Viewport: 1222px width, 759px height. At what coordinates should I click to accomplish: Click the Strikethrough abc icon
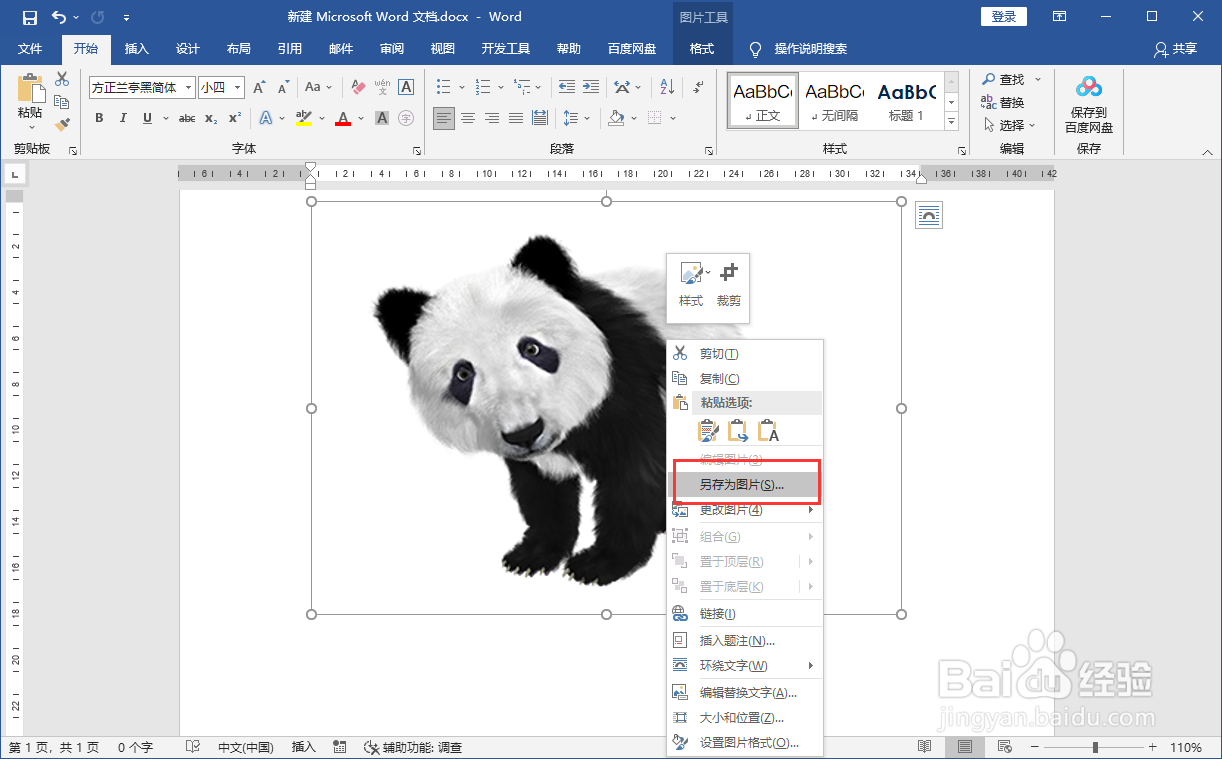pyautogui.click(x=187, y=118)
